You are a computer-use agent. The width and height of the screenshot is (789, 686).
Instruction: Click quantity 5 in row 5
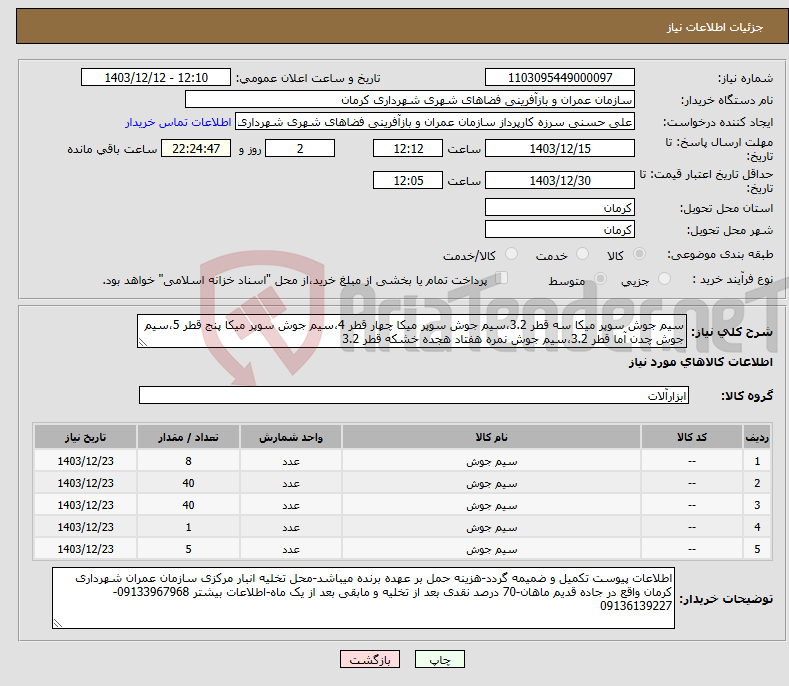click(x=188, y=550)
